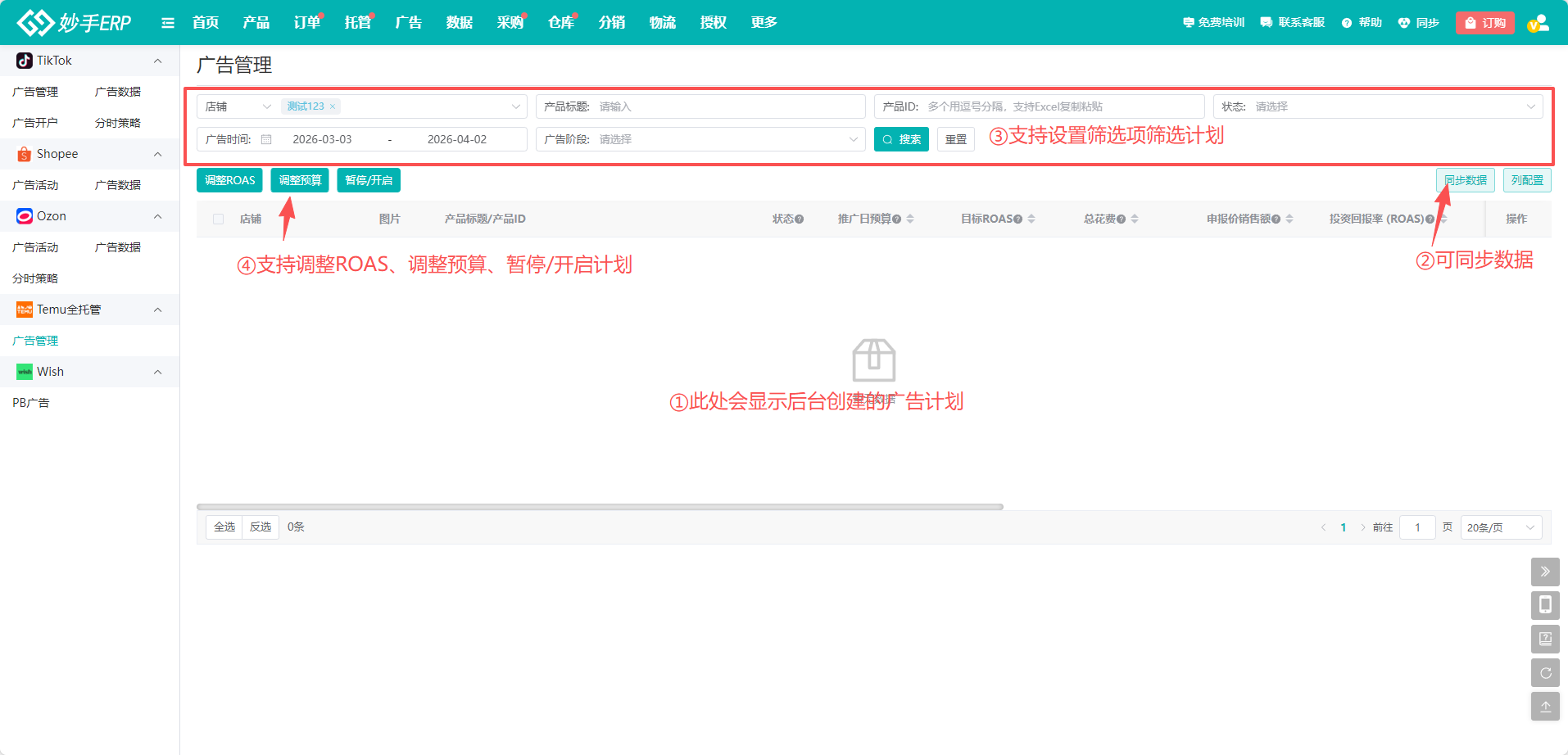Viewport: 1568px width, 755px height.
Task: Open the double-arrow expand floating icon
Action: pos(1545,572)
